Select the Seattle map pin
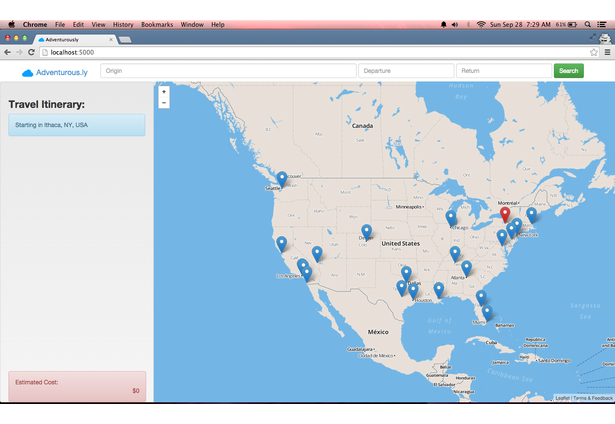The width and height of the screenshot is (615, 424). (282, 180)
